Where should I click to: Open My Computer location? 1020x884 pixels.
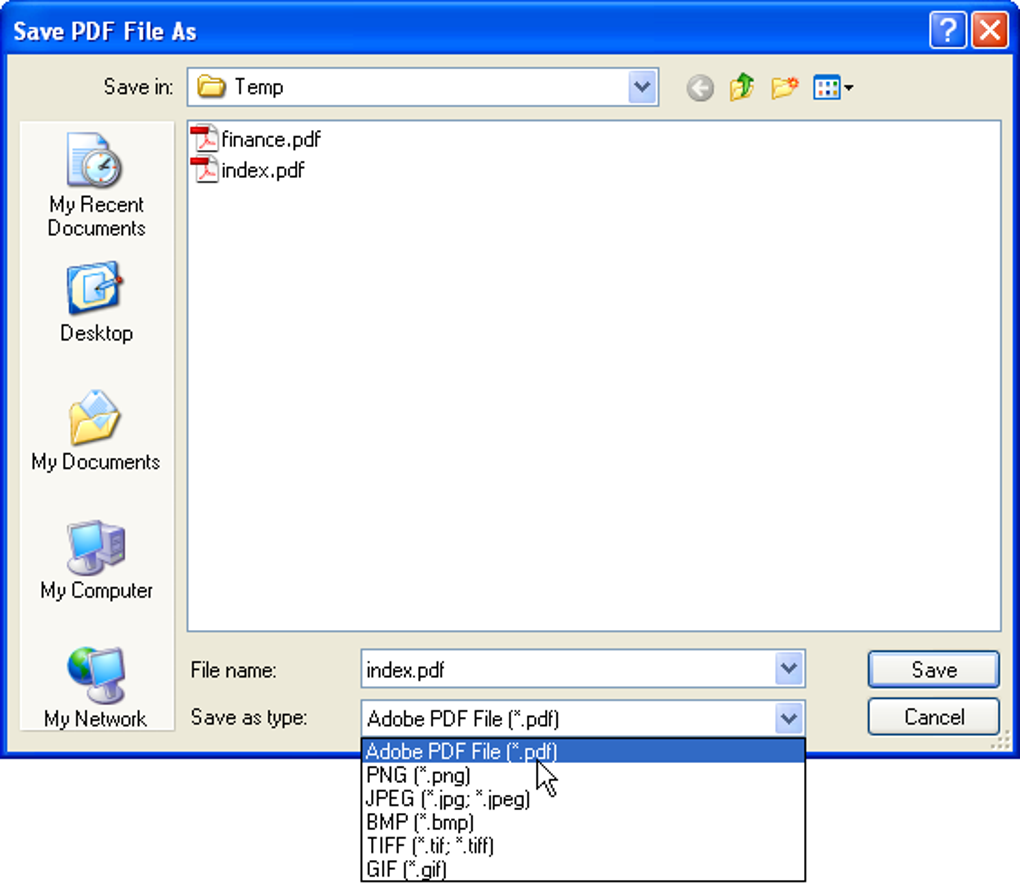96,559
